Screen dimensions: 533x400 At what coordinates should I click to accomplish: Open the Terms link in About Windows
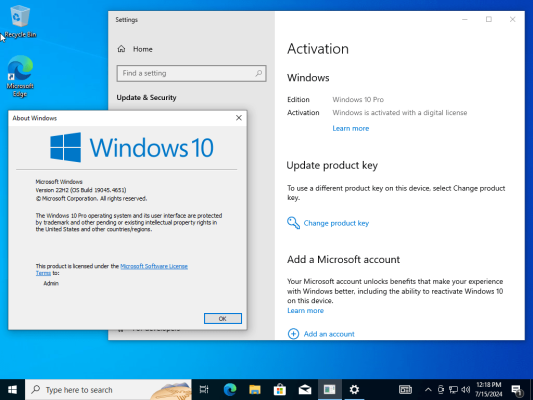pos(43,273)
